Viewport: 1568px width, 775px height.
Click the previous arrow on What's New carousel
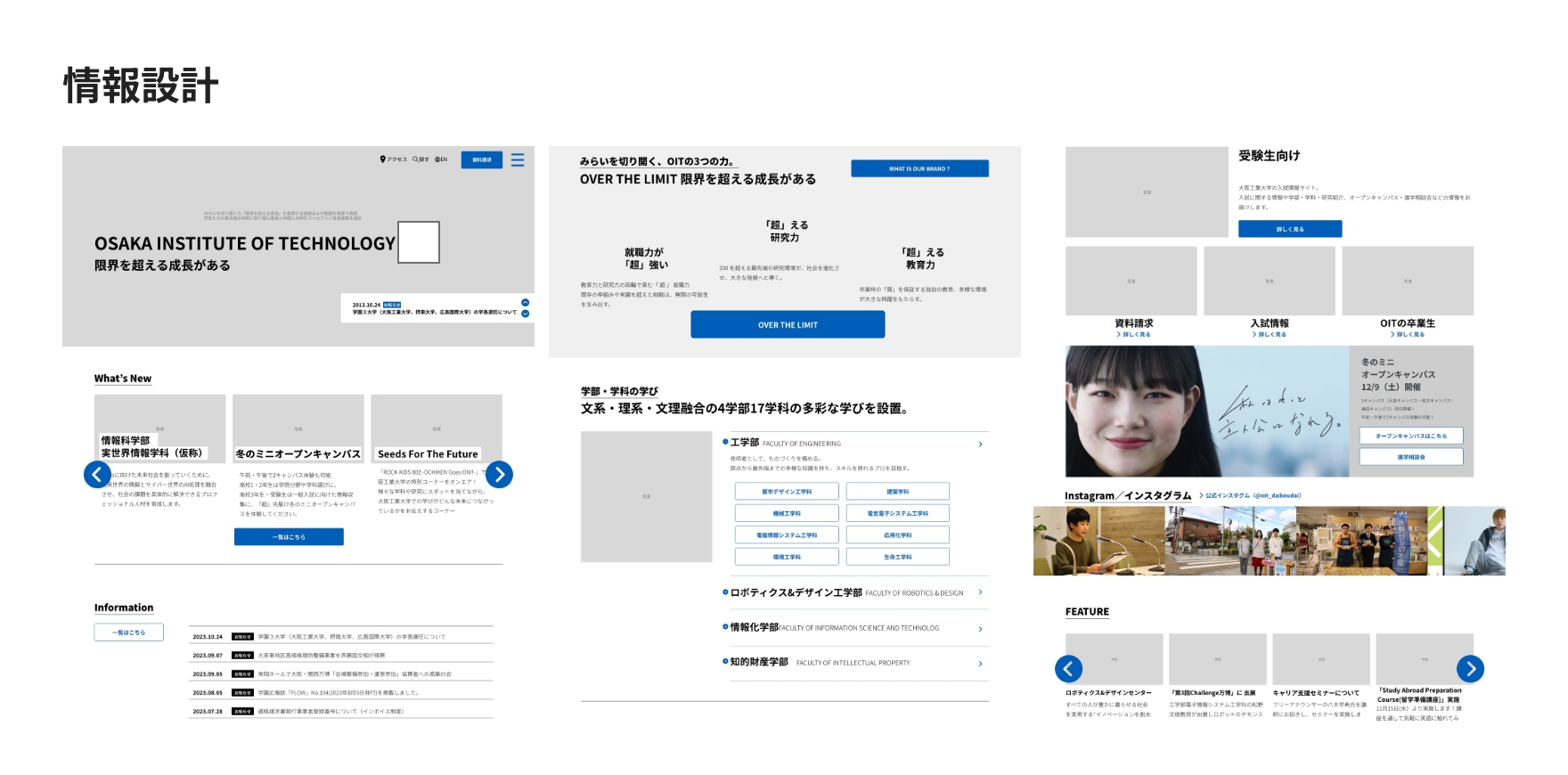[97, 474]
